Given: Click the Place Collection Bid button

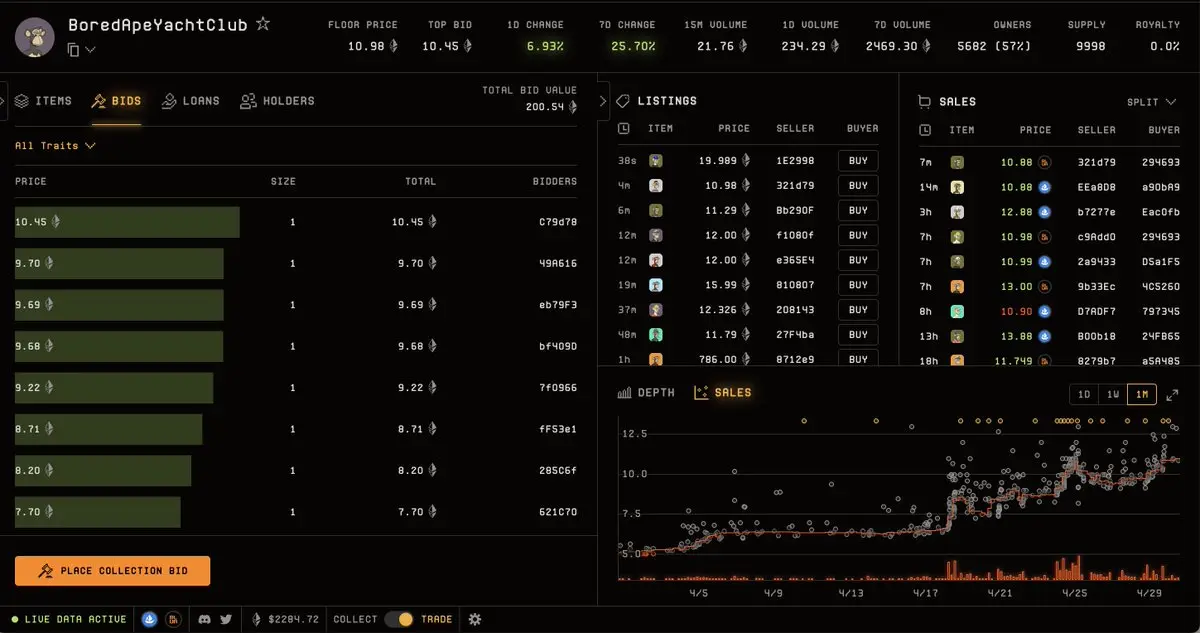Looking at the screenshot, I should pos(112,571).
